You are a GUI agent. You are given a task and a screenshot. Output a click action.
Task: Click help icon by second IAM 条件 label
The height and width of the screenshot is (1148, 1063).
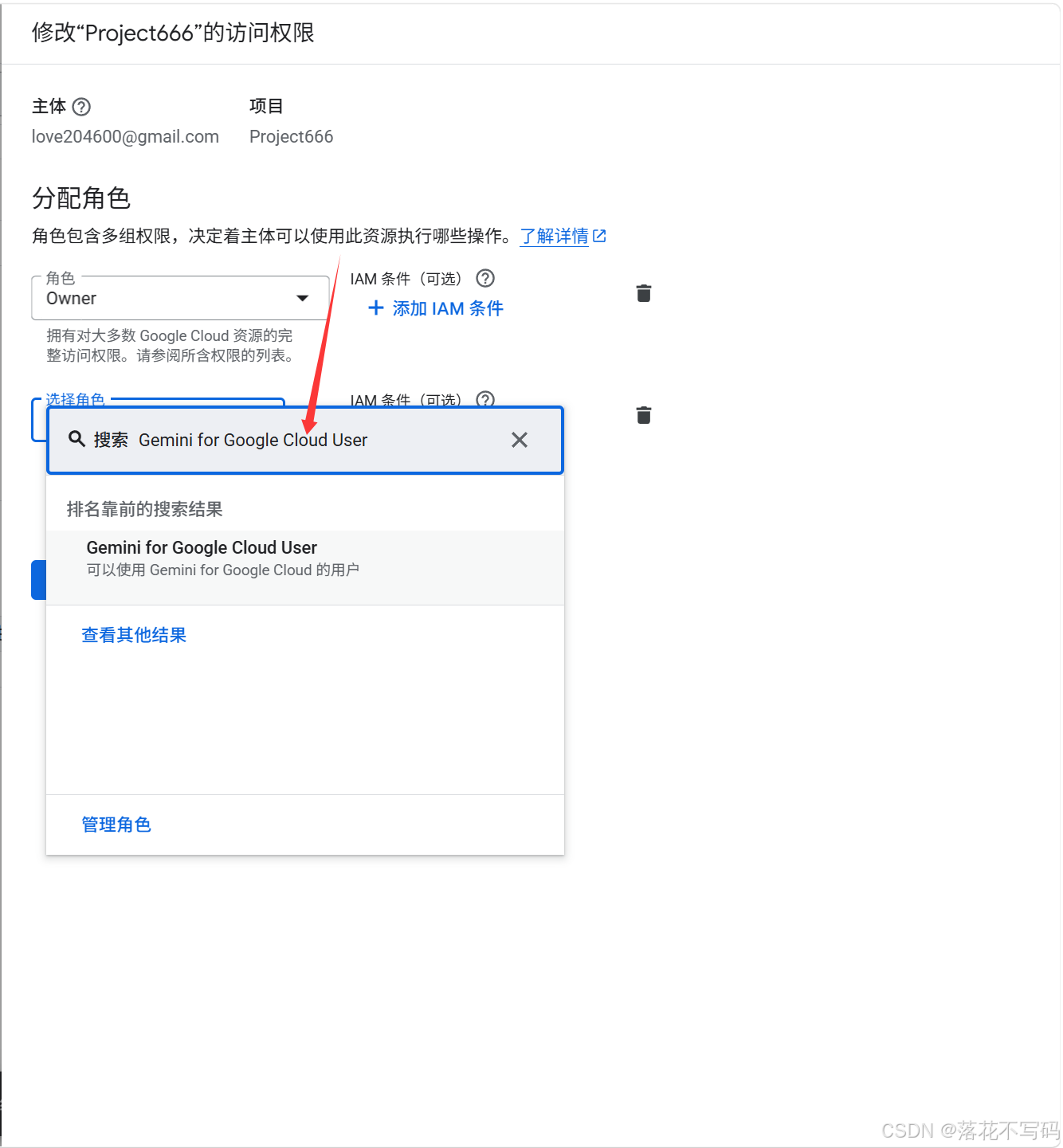[x=485, y=399]
